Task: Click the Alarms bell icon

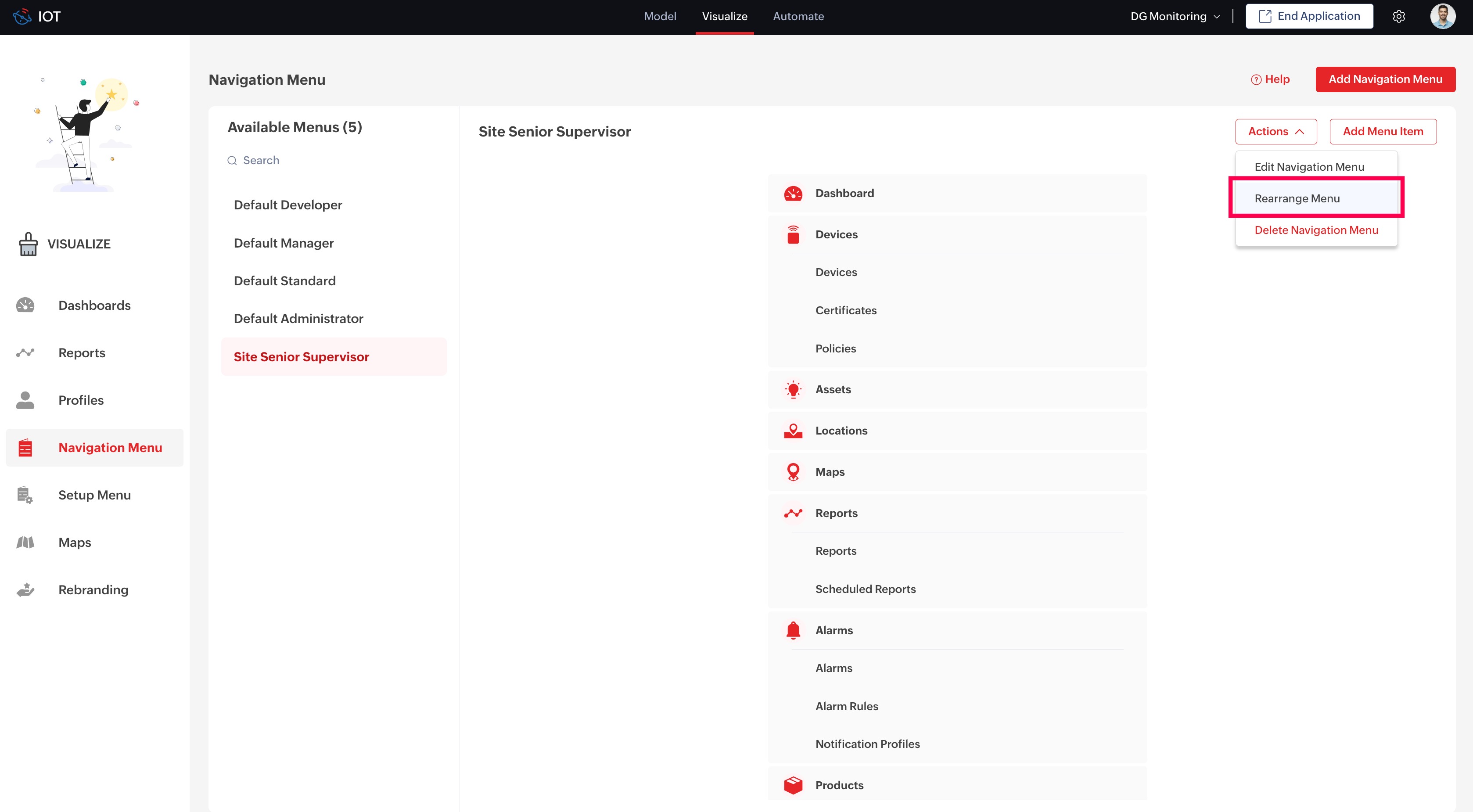Action: click(x=793, y=630)
